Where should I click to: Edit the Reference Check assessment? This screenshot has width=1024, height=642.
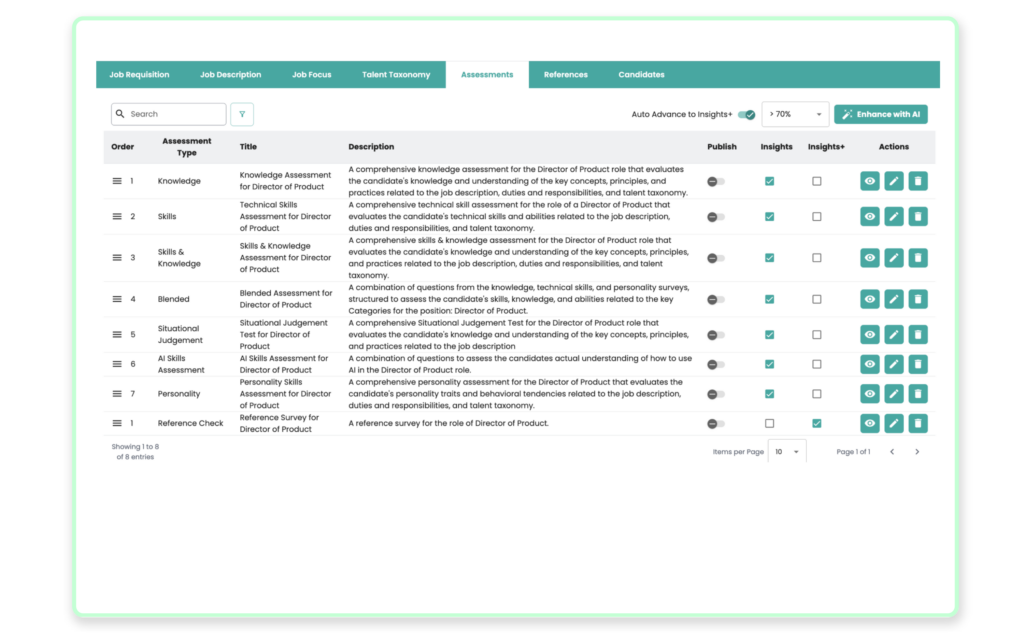[894, 424]
